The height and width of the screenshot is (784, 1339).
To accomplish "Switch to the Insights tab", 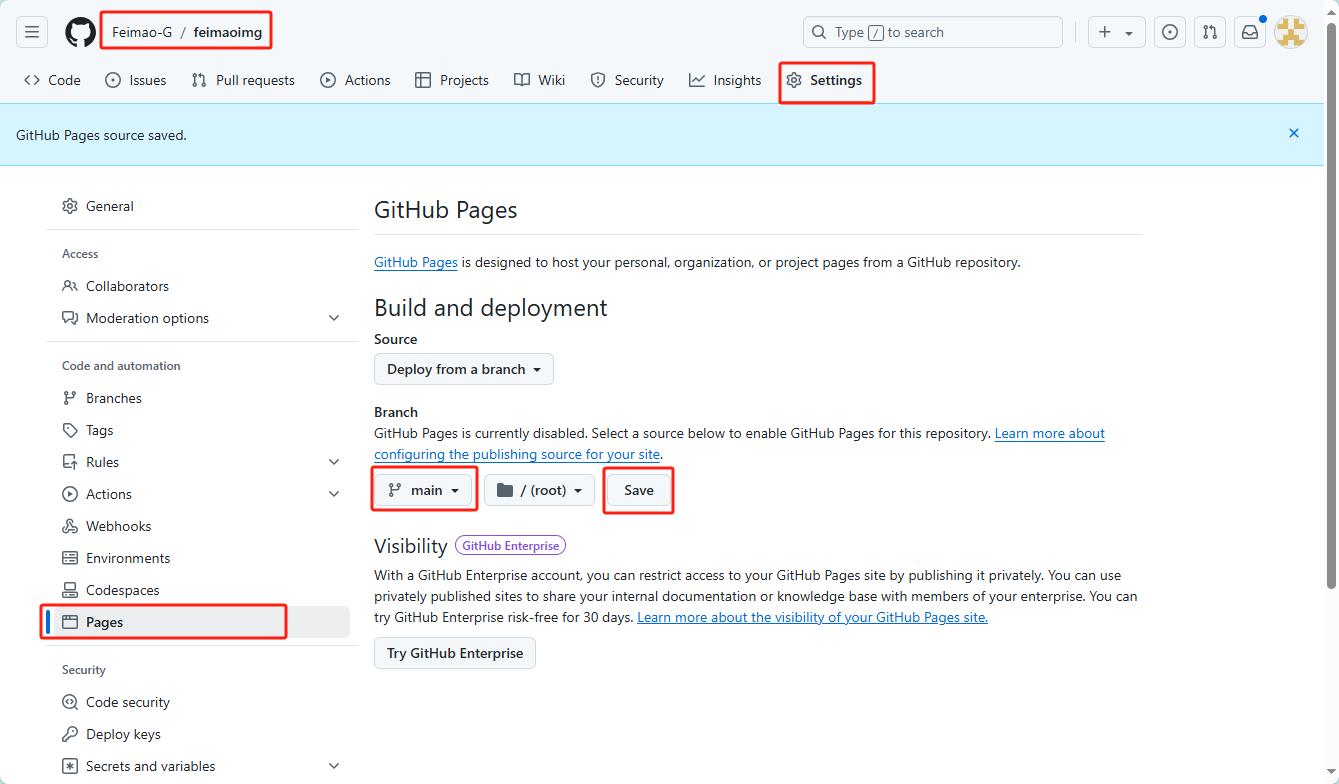I will click(725, 80).
